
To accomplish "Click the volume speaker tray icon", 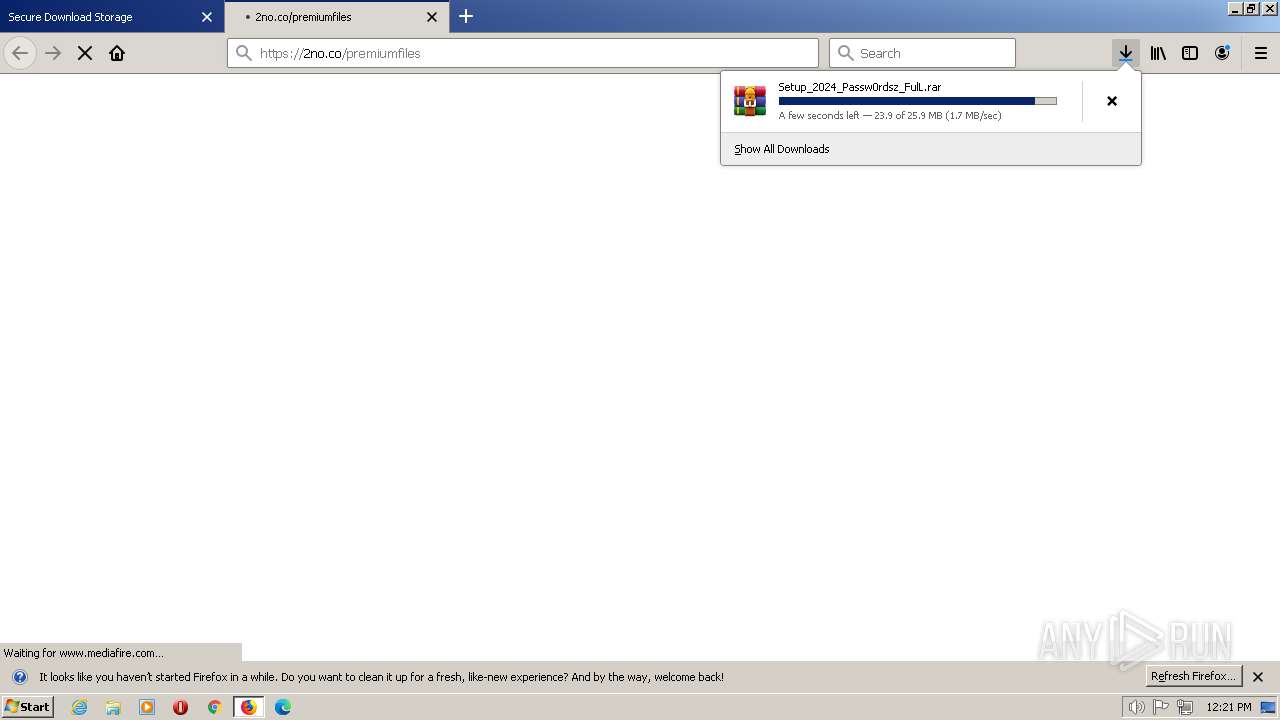I will click(x=1137, y=707).
